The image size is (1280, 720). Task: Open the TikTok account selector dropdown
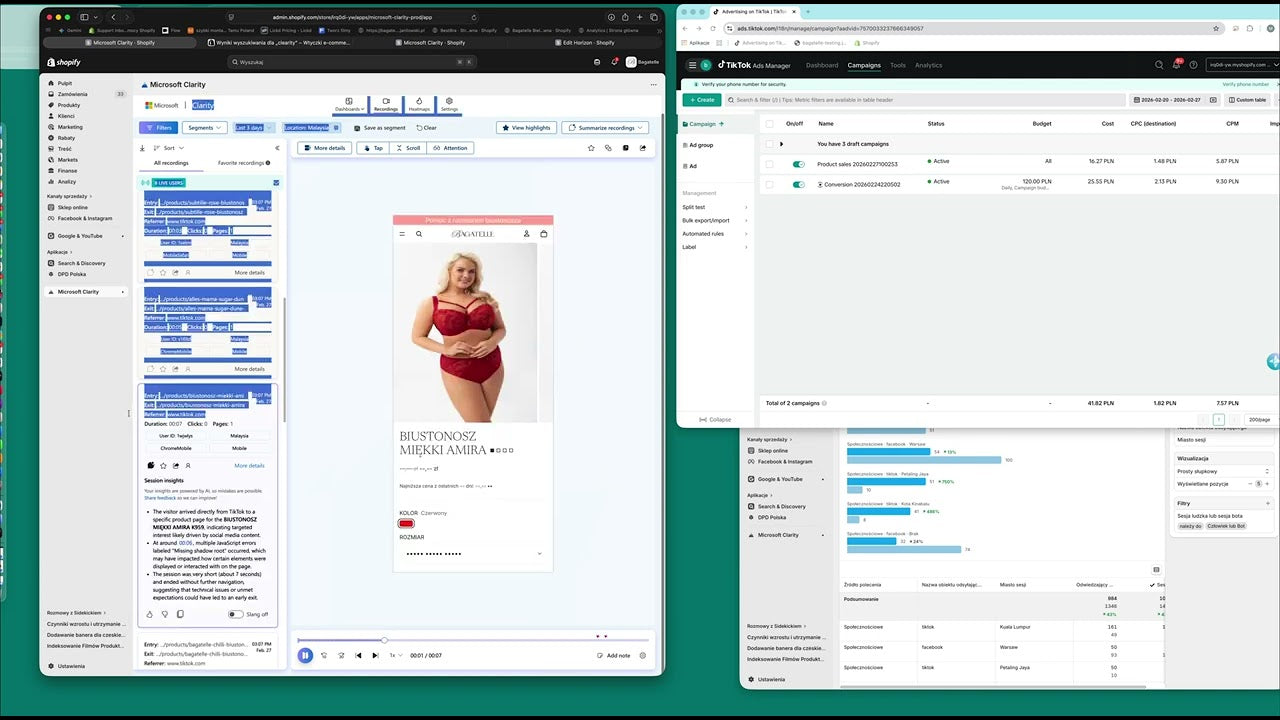click(x=1243, y=65)
